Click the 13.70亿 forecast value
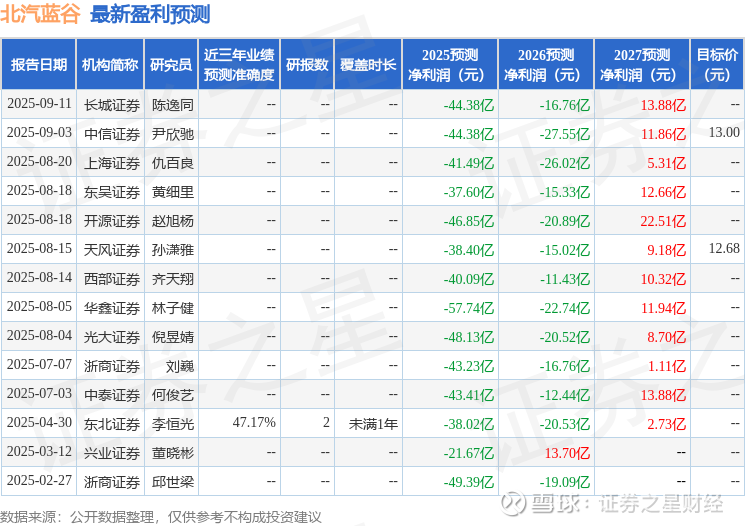 click(x=567, y=453)
